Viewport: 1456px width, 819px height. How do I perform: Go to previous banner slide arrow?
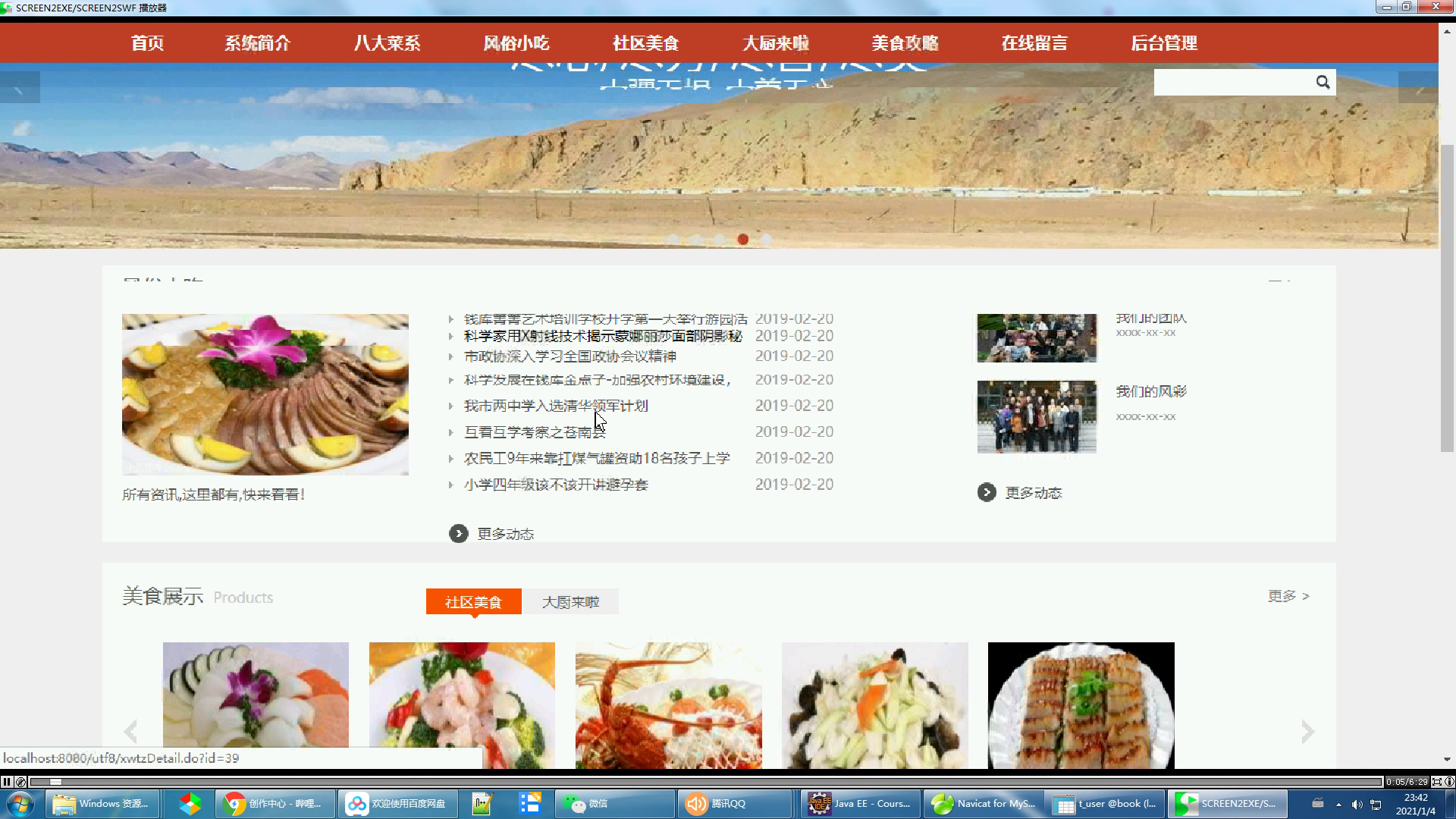pyautogui.click(x=20, y=87)
